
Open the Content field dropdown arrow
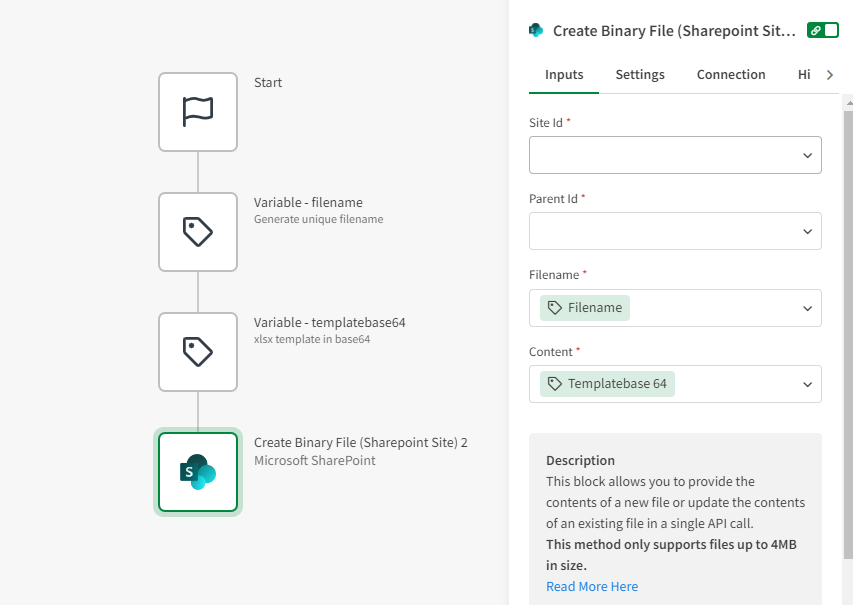coord(807,384)
